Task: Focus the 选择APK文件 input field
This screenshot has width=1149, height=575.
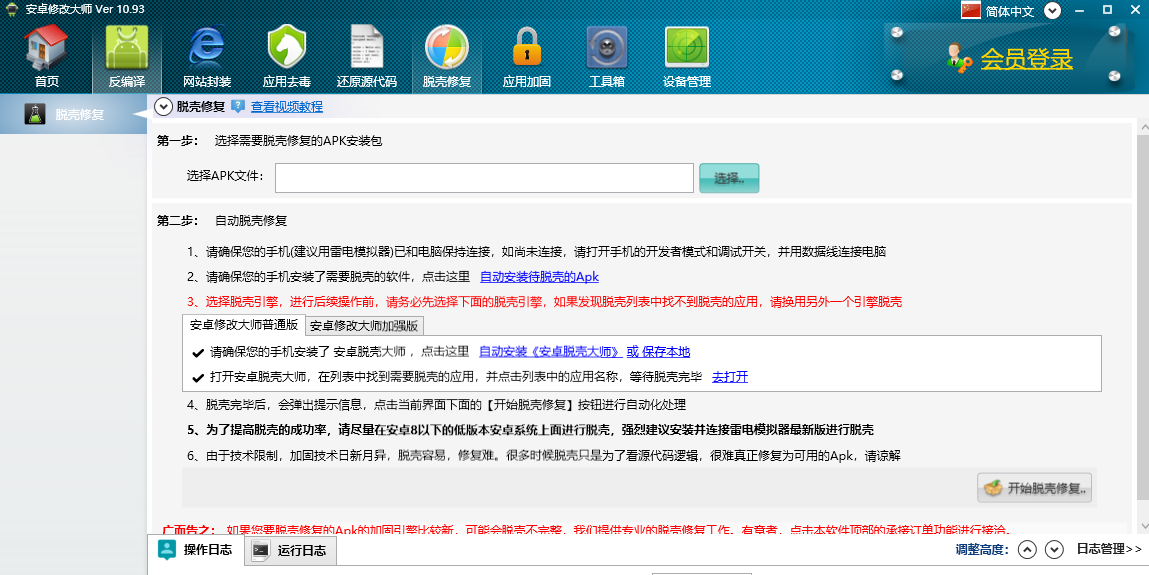Action: tap(484, 178)
